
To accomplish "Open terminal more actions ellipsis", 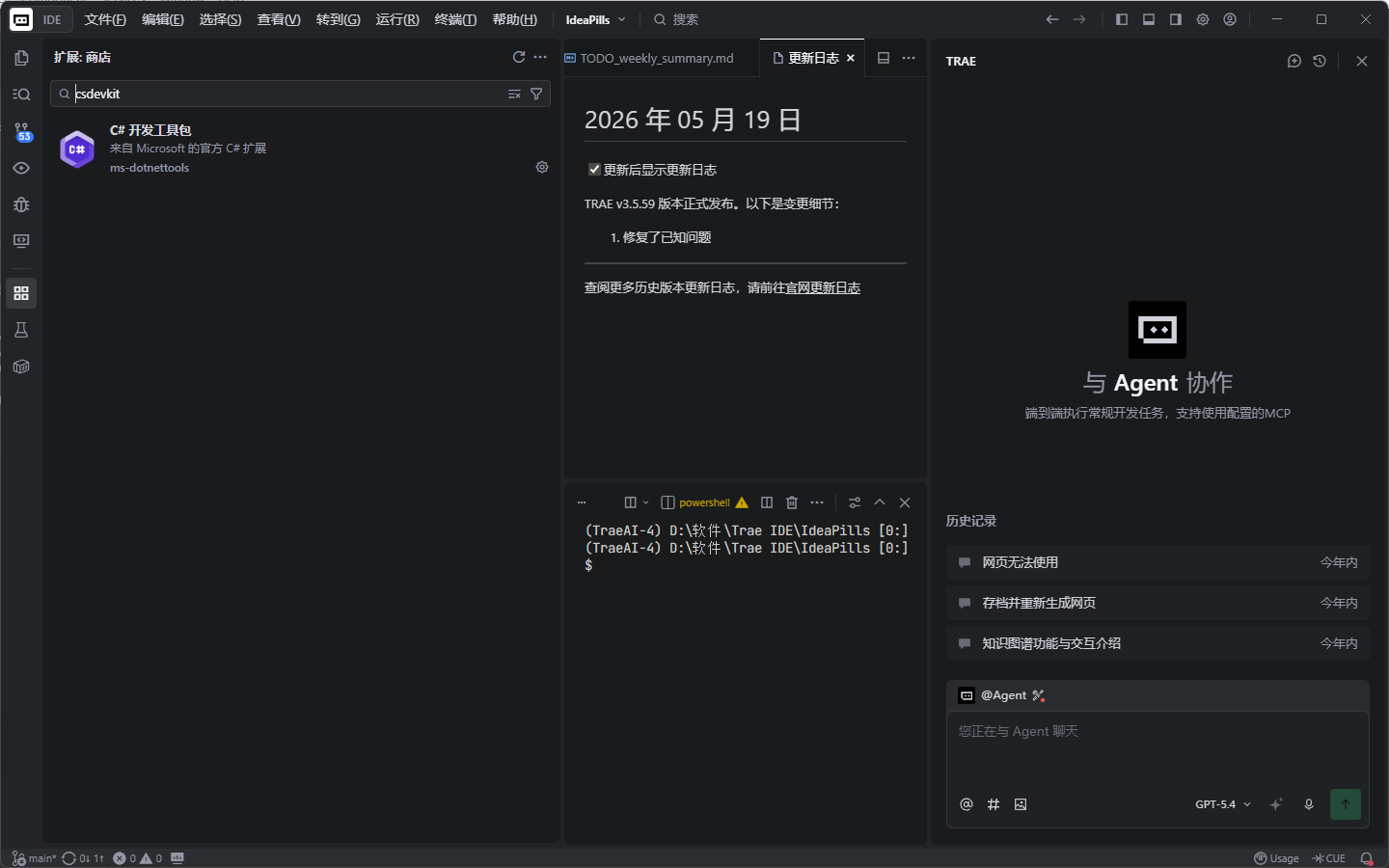I will click(x=817, y=502).
